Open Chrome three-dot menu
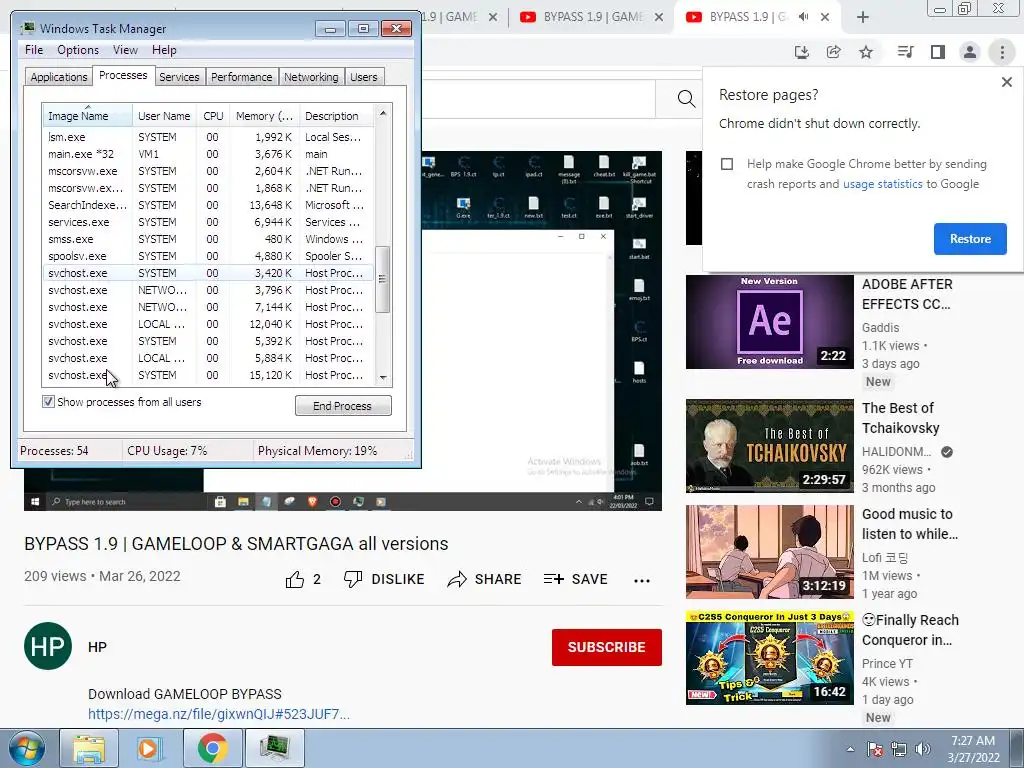The width and height of the screenshot is (1024, 768). click(1002, 52)
